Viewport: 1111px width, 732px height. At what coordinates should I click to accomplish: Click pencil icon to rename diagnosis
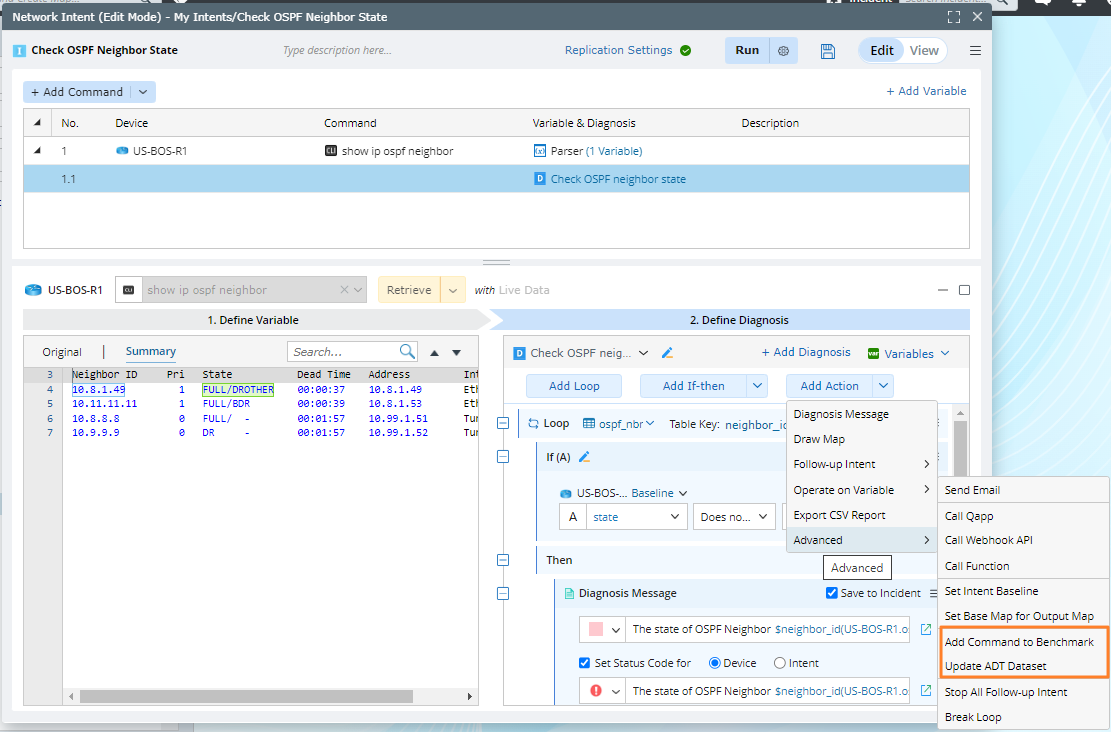coord(668,353)
